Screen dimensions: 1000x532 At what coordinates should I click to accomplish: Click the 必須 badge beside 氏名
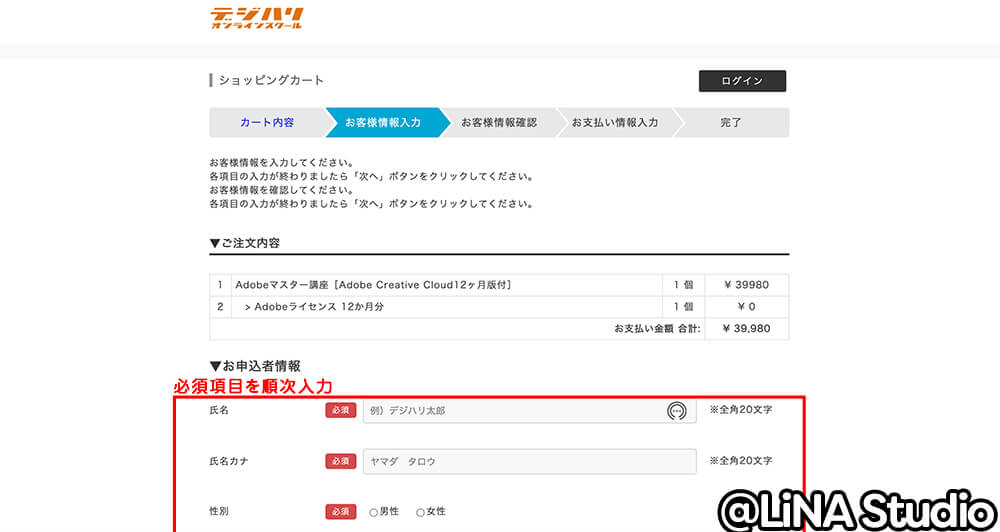(x=340, y=410)
